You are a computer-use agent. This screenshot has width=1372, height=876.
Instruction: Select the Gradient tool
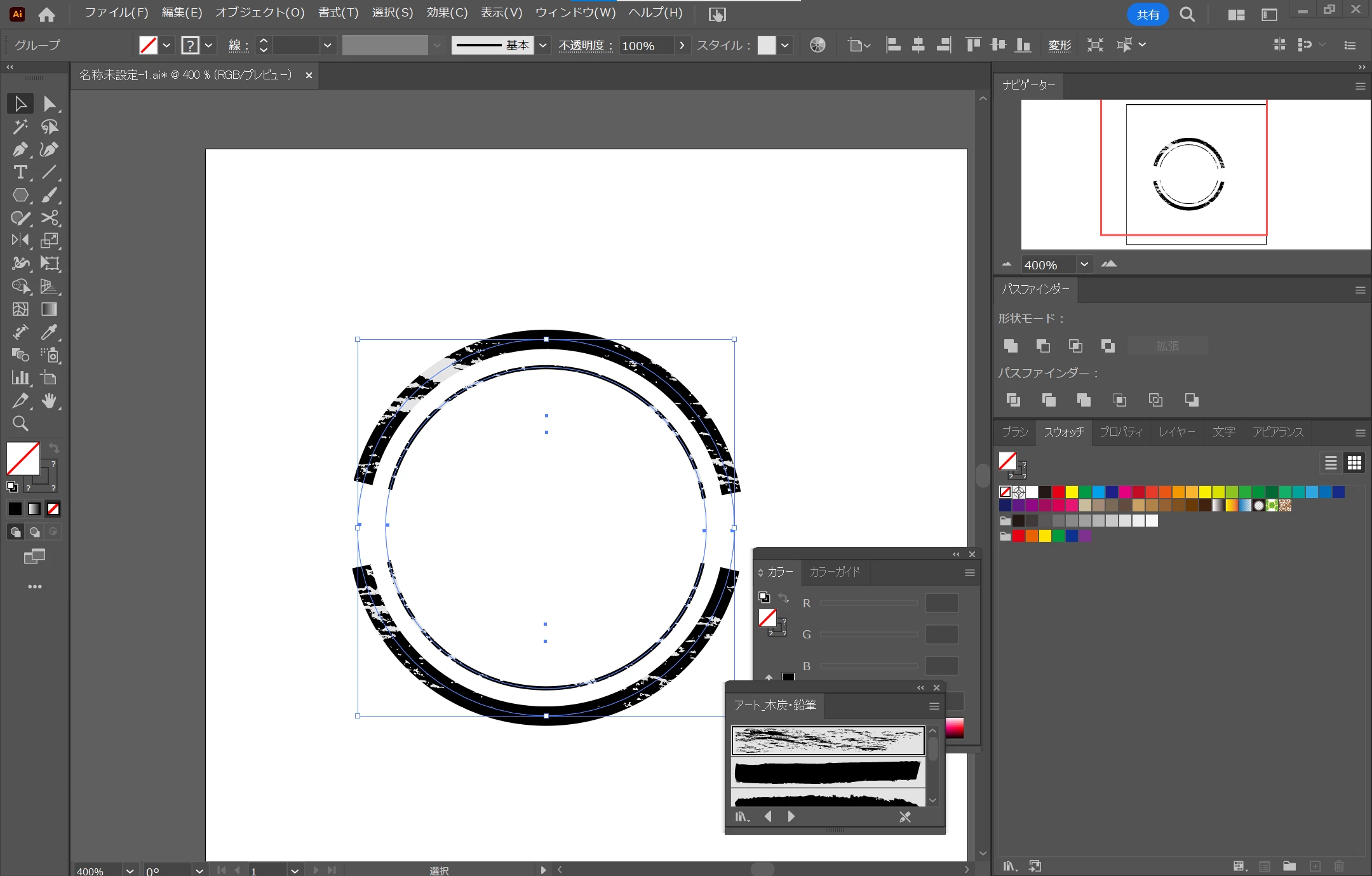point(50,309)
